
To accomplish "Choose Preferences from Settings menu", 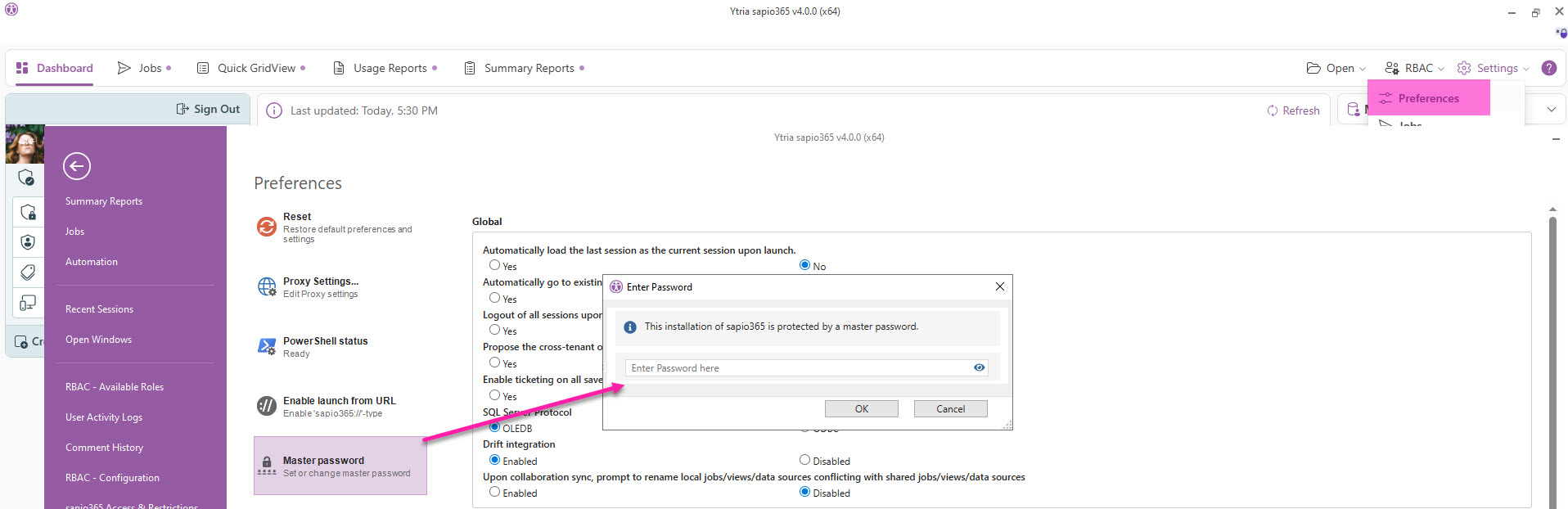I will pyautogui.click(x=1428, y=98).
